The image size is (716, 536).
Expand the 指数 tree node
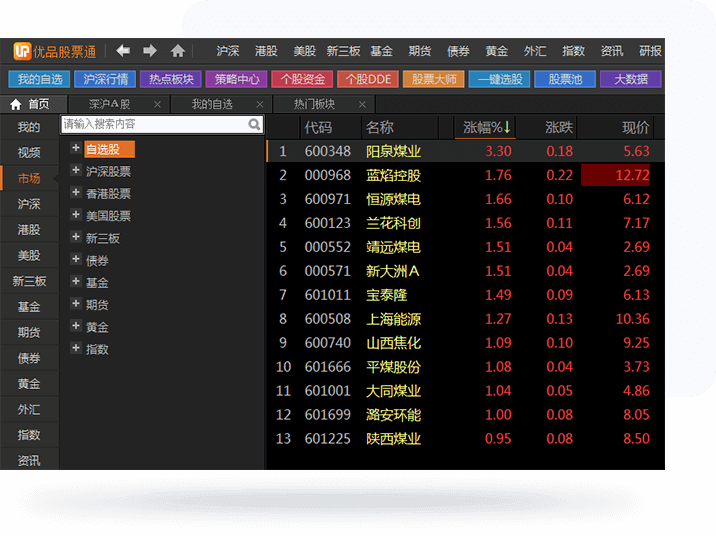(76, 348)
